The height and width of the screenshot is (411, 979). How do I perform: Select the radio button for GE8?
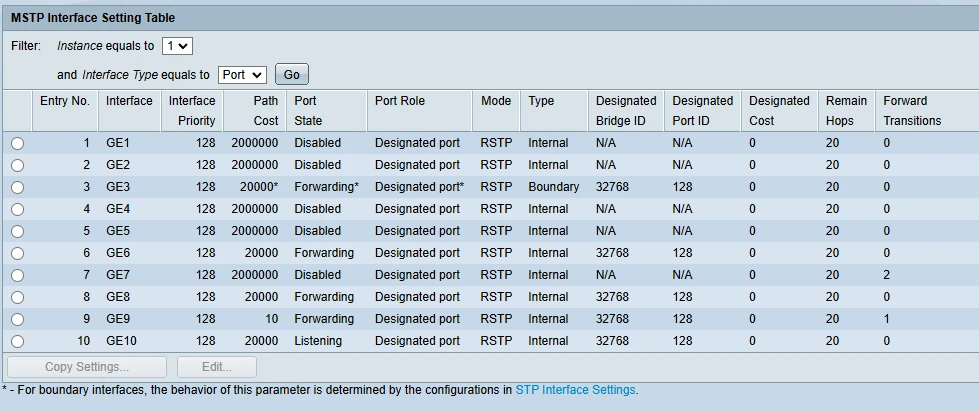coord(17,297)
